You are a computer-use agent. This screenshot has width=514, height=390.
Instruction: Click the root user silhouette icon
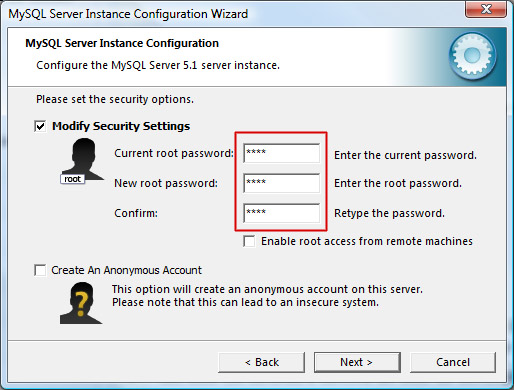click(x=82, y=161)
